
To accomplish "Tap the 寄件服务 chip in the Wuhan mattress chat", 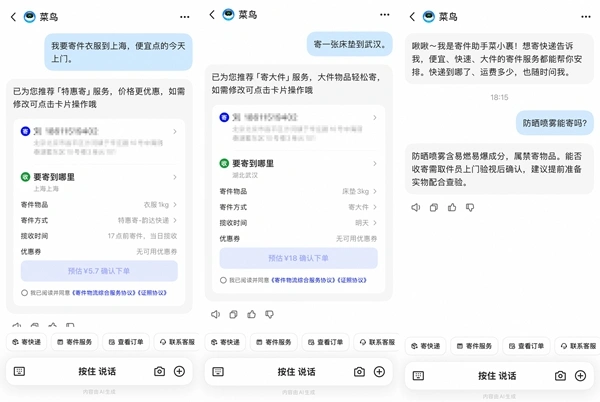I will (x=274, y=342).
